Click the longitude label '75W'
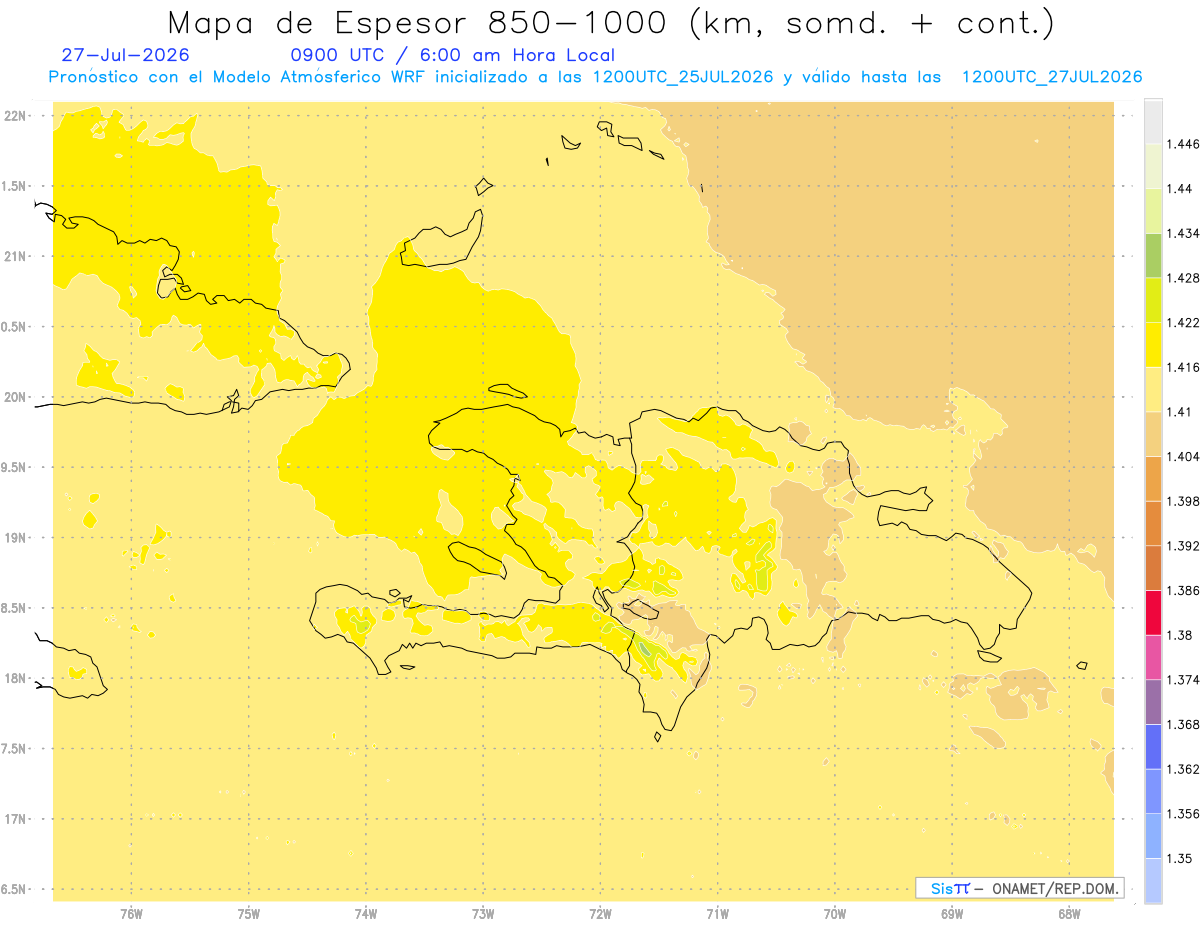Viewport: 1200px width, 927px height. click(x=249, y=914)
